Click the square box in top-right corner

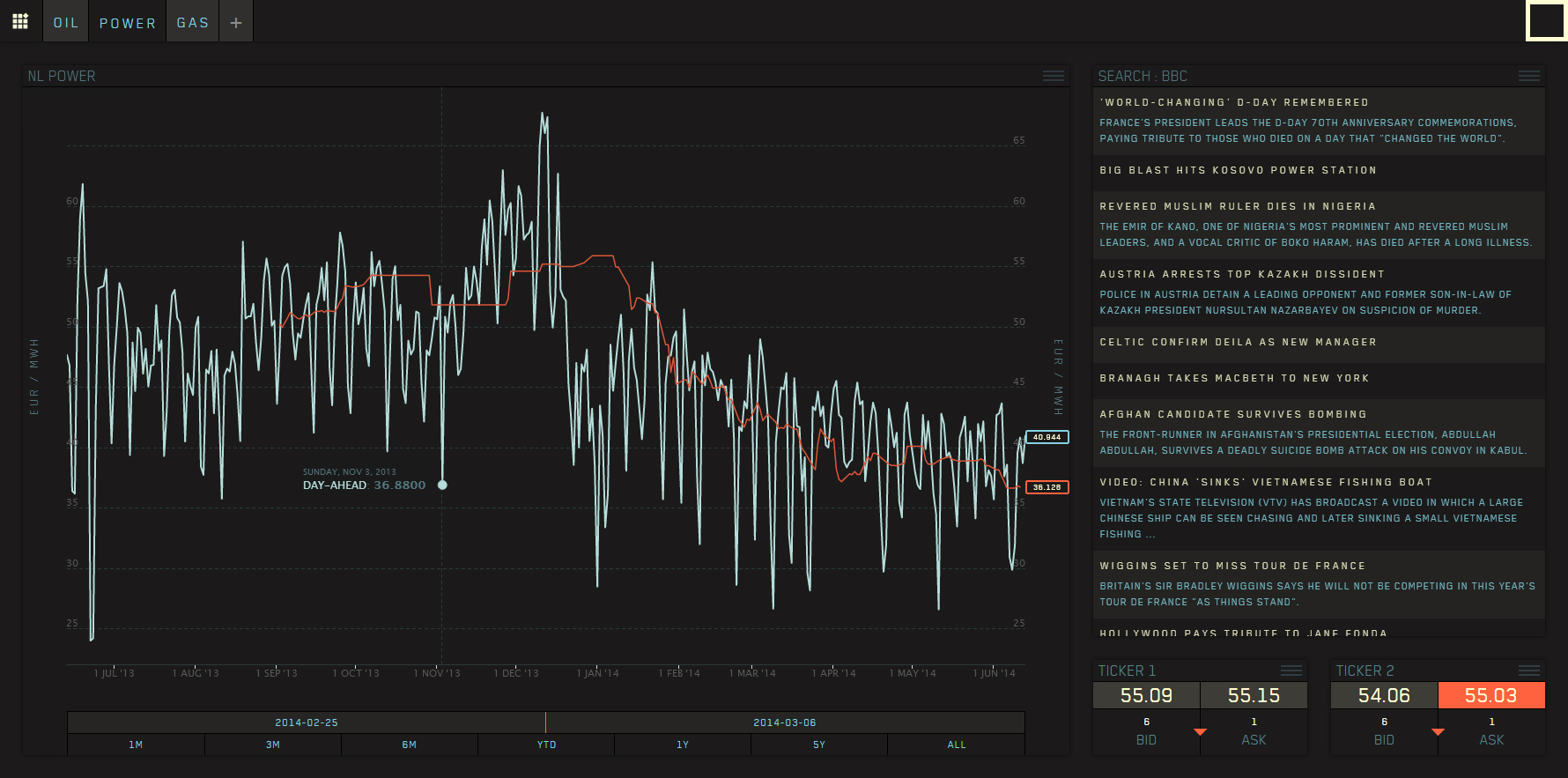pos(1546,21)
